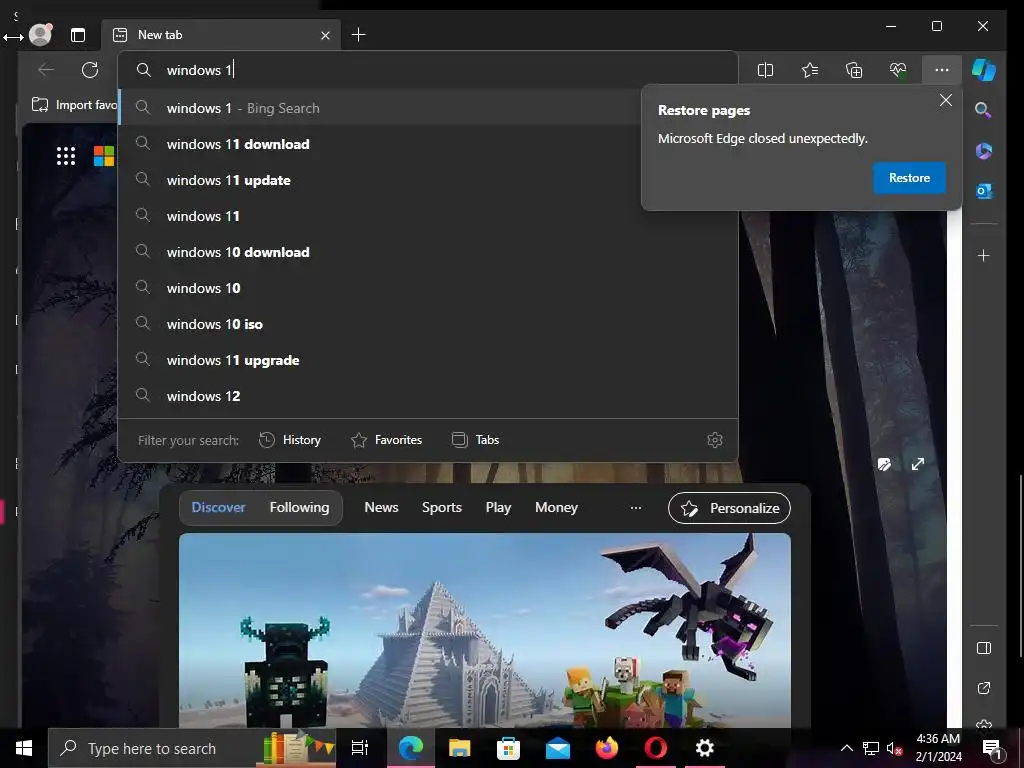
Task: Open the Play feed tab
Action: point(498,507)
